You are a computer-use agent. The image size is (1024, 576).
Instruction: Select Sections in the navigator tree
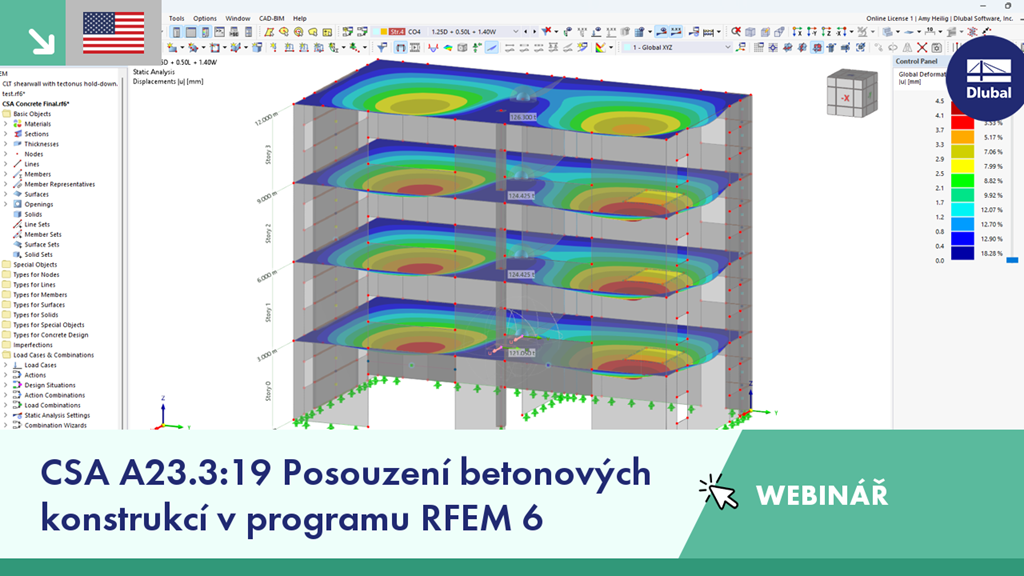click(37, 134)
